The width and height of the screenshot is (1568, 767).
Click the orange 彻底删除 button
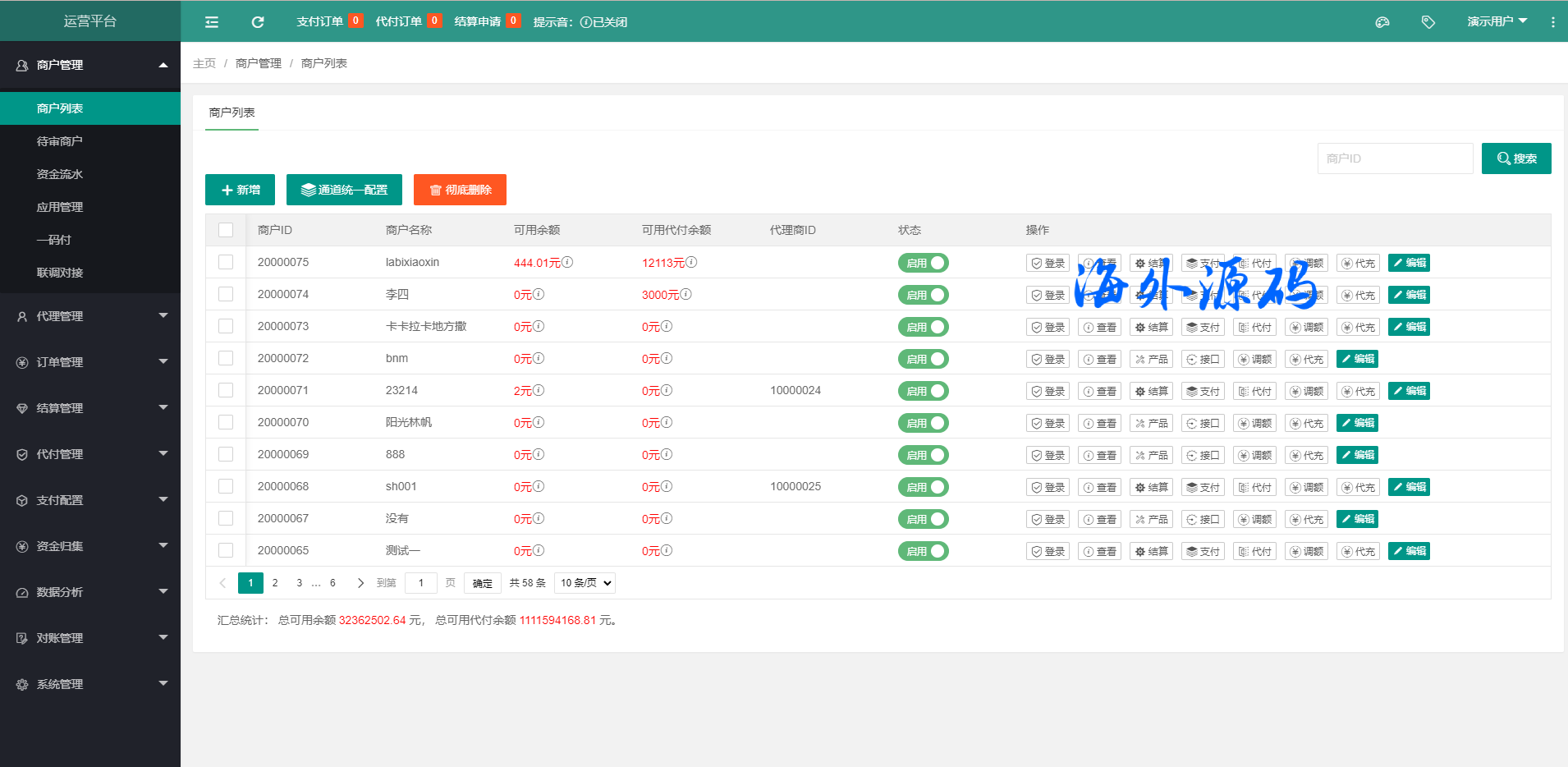[x=460, y=190]
